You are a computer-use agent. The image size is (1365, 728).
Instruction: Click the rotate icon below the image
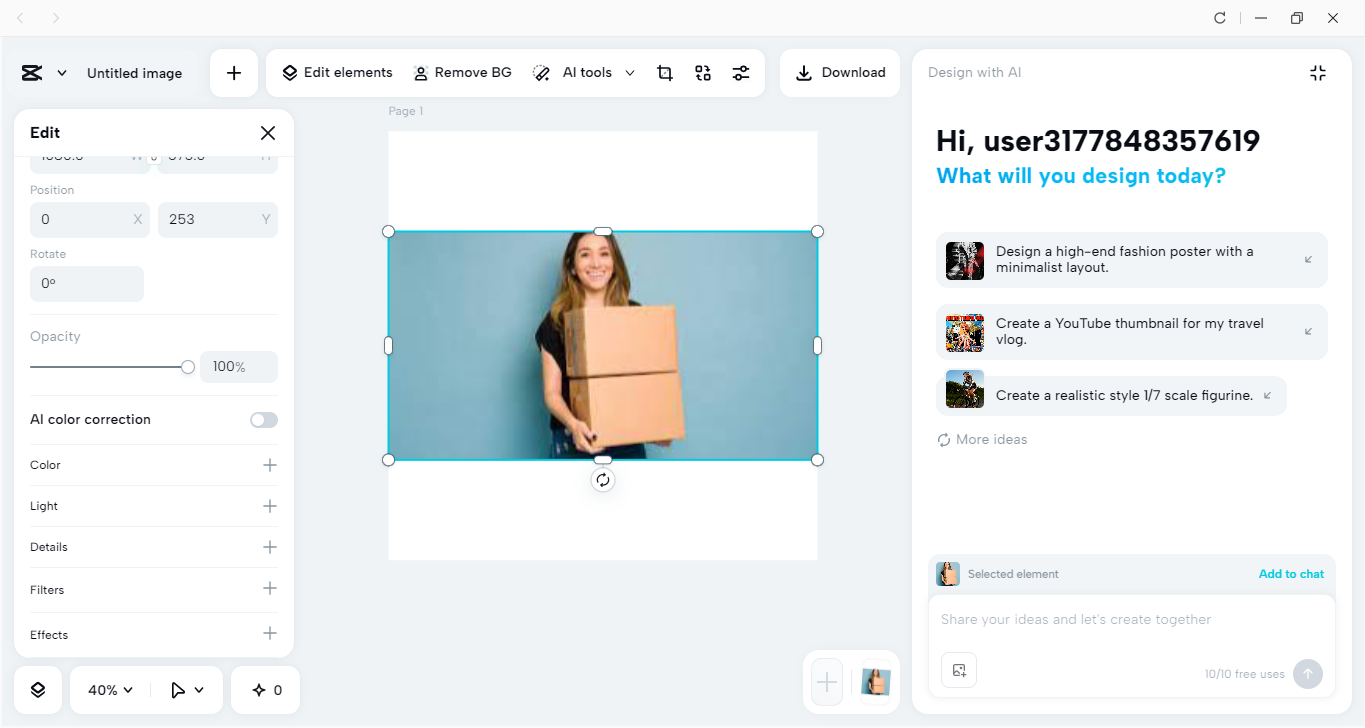click(x=603, y=480)
